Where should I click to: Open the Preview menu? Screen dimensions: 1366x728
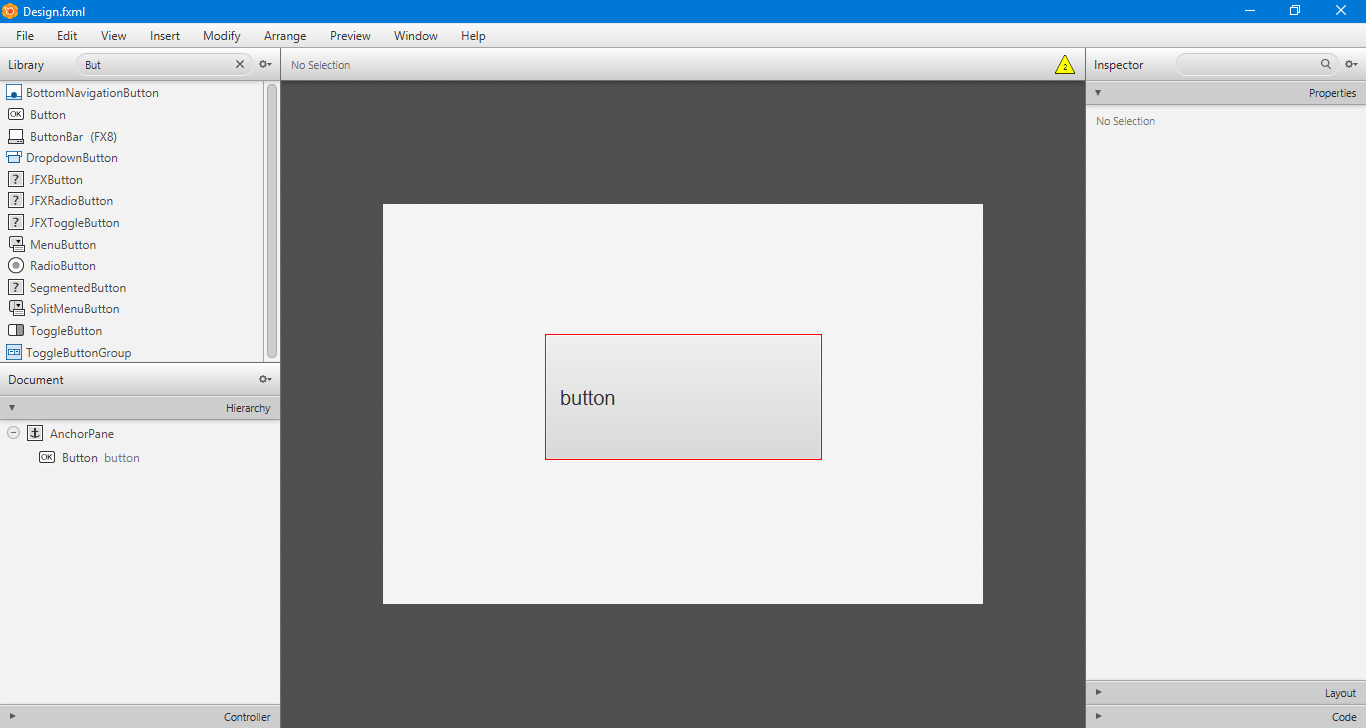(x=350, y=36)
